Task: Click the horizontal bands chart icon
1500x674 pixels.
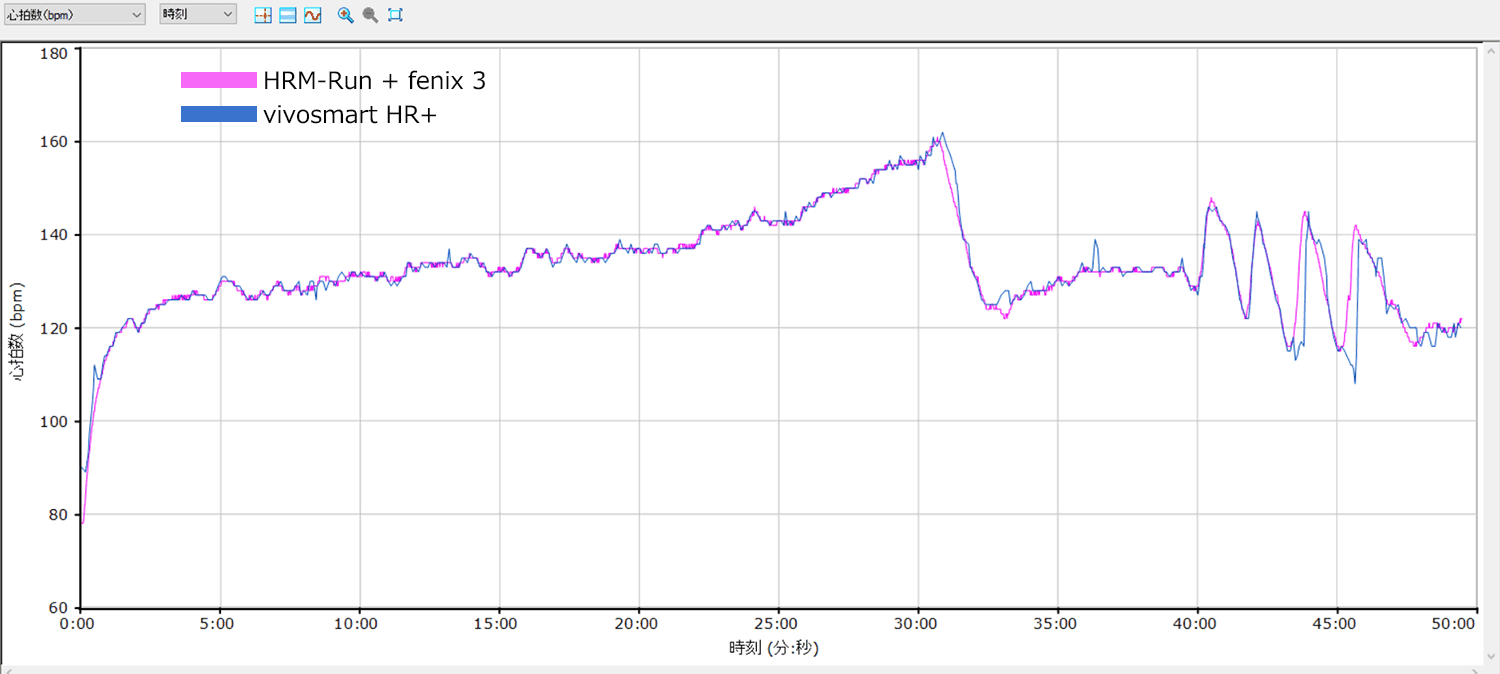Action: (288, 15)
